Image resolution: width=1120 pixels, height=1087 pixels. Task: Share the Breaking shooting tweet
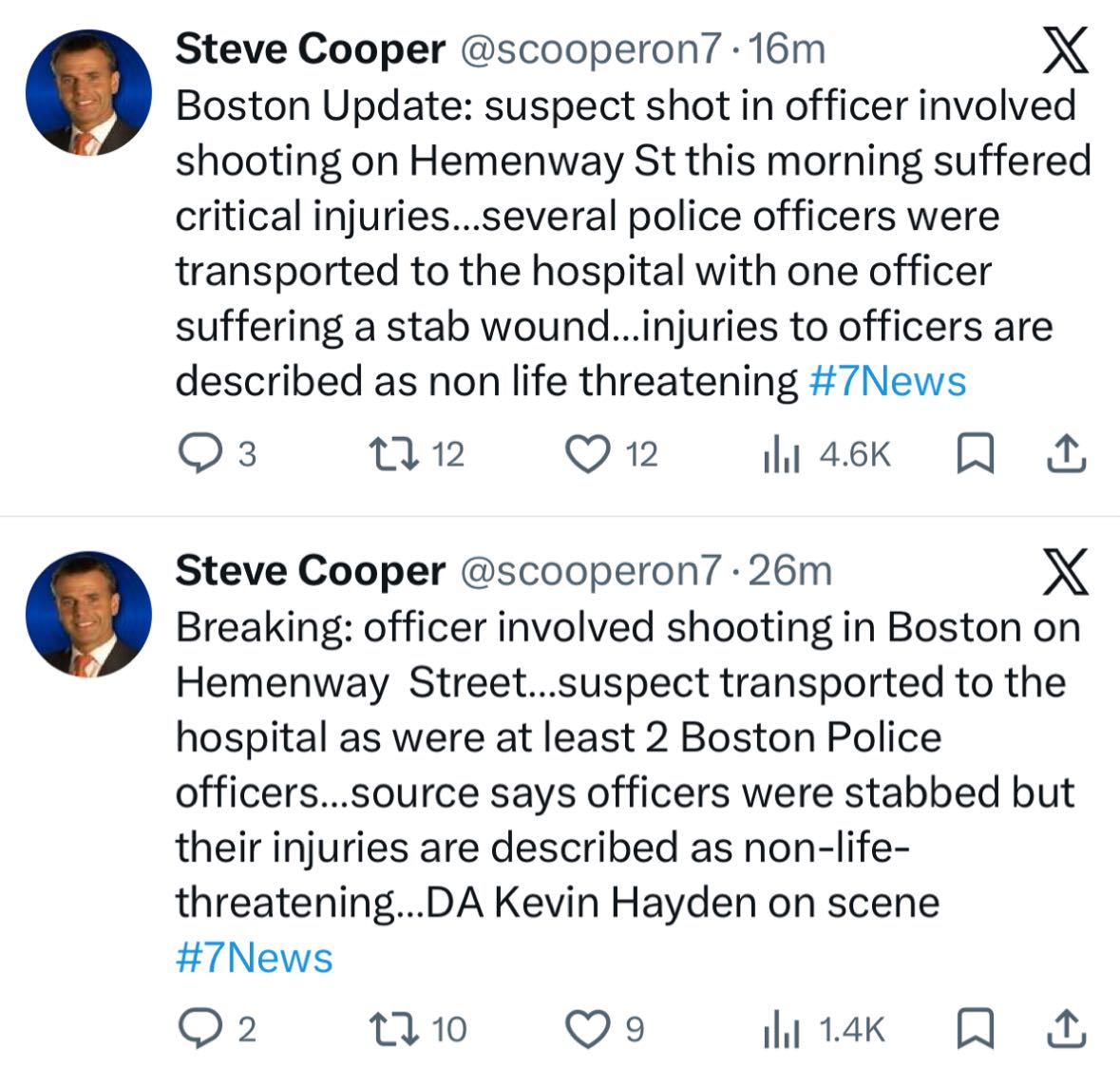pos(1066,1028)
